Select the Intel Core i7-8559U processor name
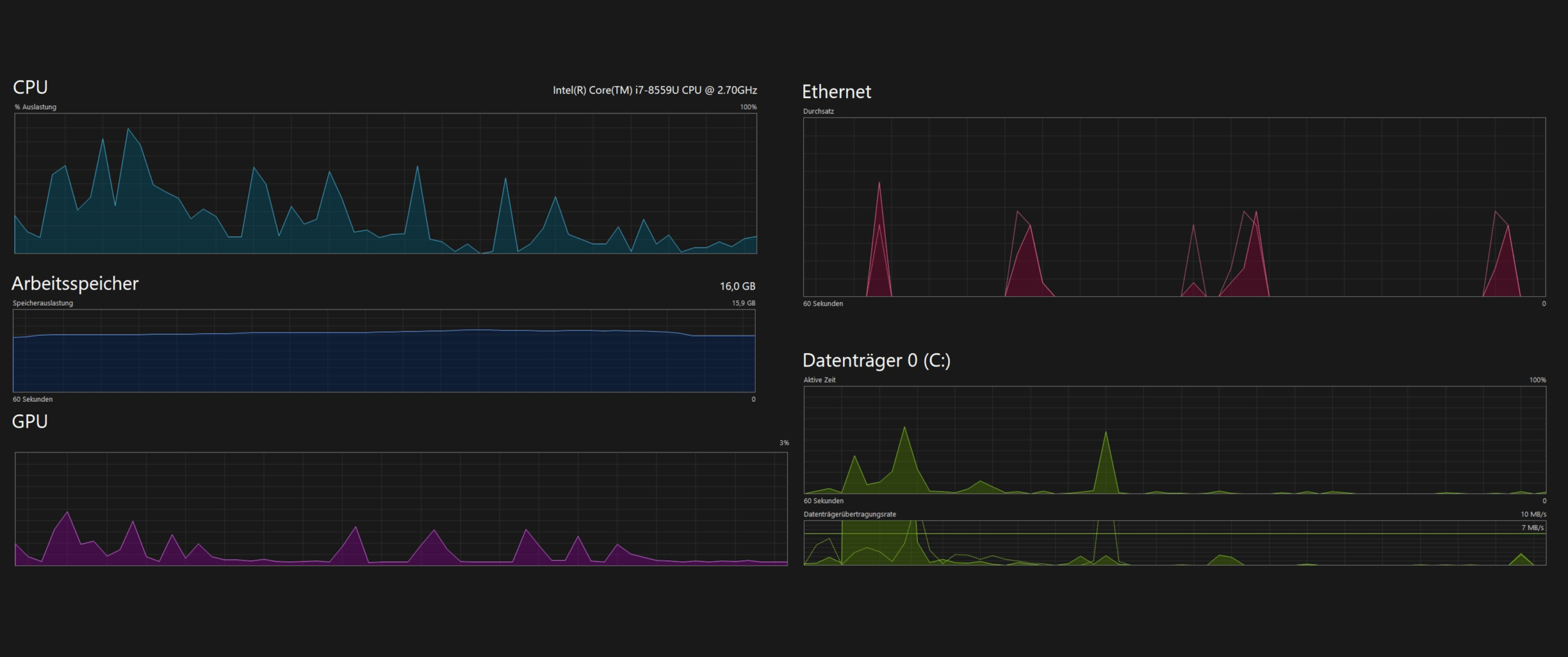The height and width of the screenshot is (657, 1568). click(654, 90)
